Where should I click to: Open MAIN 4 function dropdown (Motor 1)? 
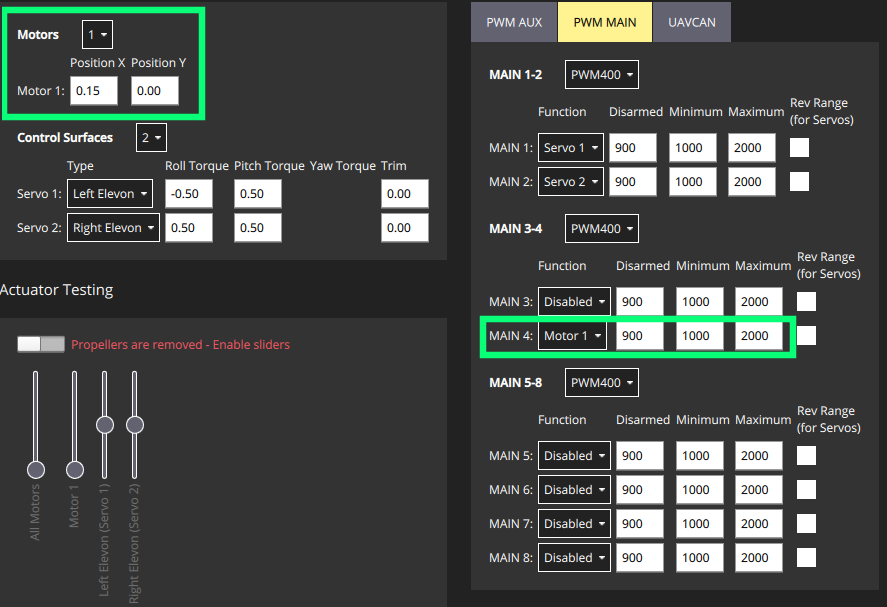[572, 335]
